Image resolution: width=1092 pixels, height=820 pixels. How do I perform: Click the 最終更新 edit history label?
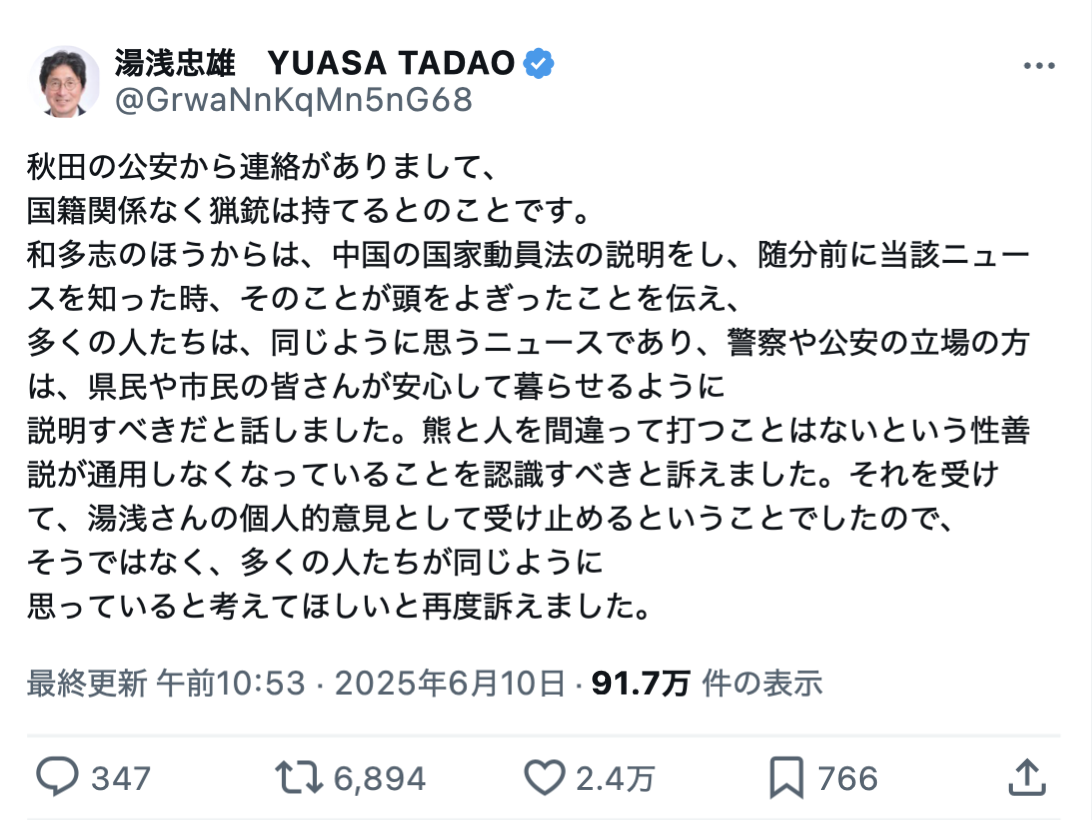87,683
